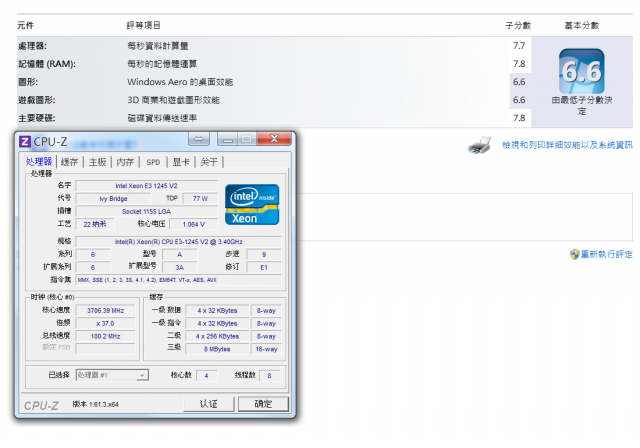
Task: Click the 元件 column header
Action: [x=25, y=25]
